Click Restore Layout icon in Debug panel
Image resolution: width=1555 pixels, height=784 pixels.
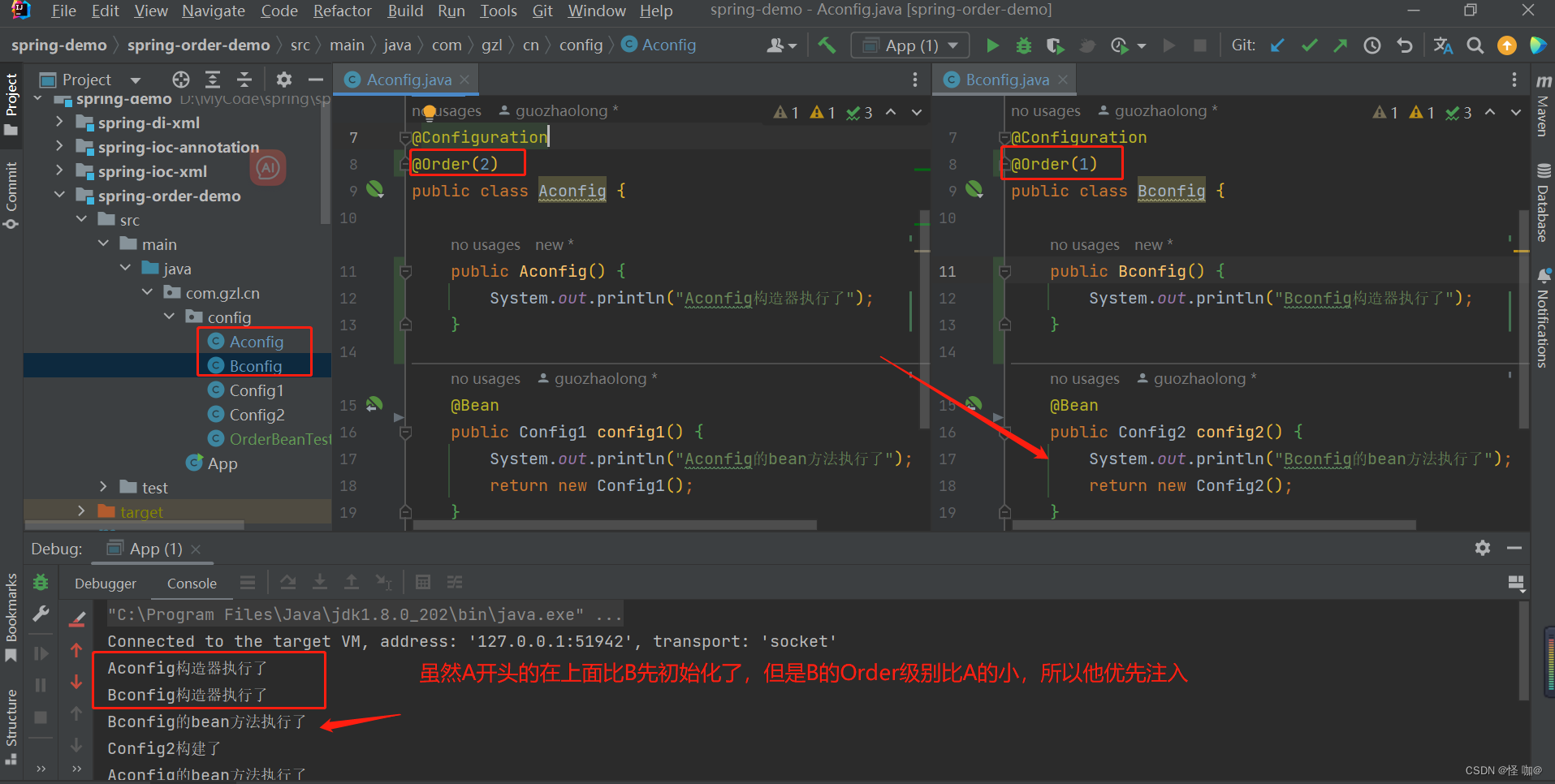[1515, 583]
